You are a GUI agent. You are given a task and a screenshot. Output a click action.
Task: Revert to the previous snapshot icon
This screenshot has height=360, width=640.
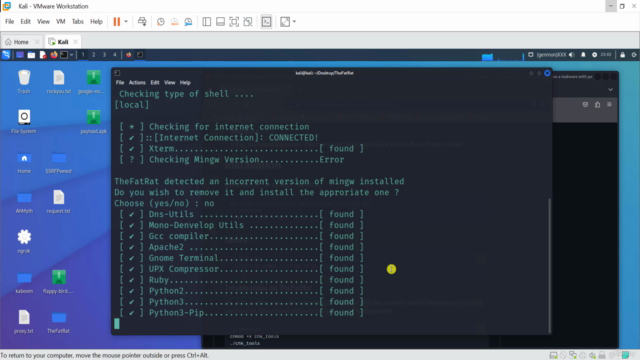click(174, 22)
